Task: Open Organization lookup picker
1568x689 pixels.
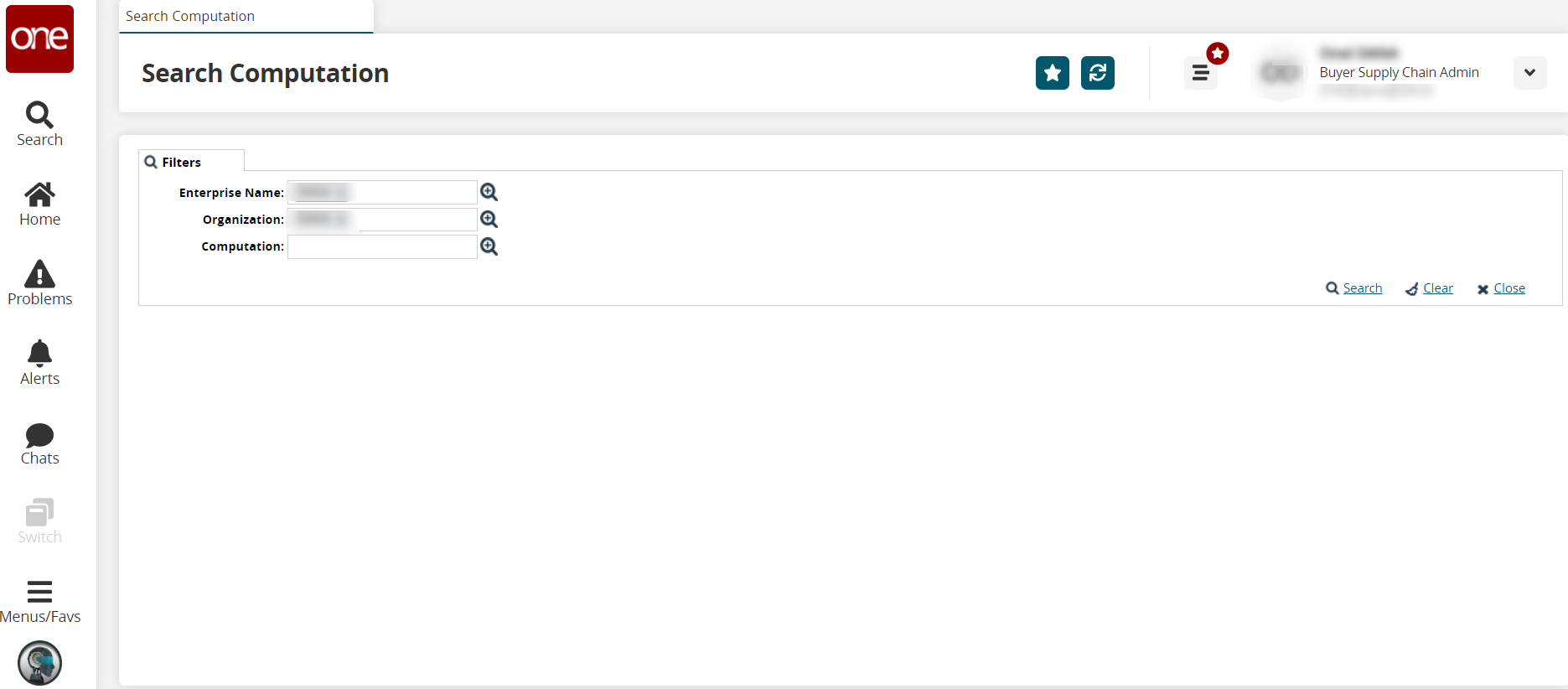Action: 489,220
